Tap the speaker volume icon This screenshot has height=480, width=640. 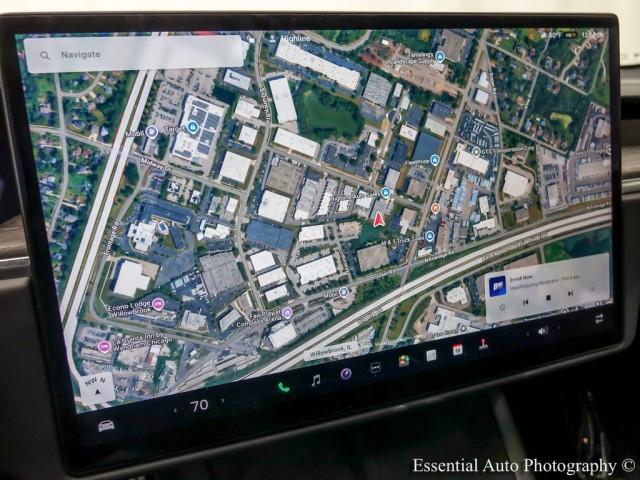543,330
